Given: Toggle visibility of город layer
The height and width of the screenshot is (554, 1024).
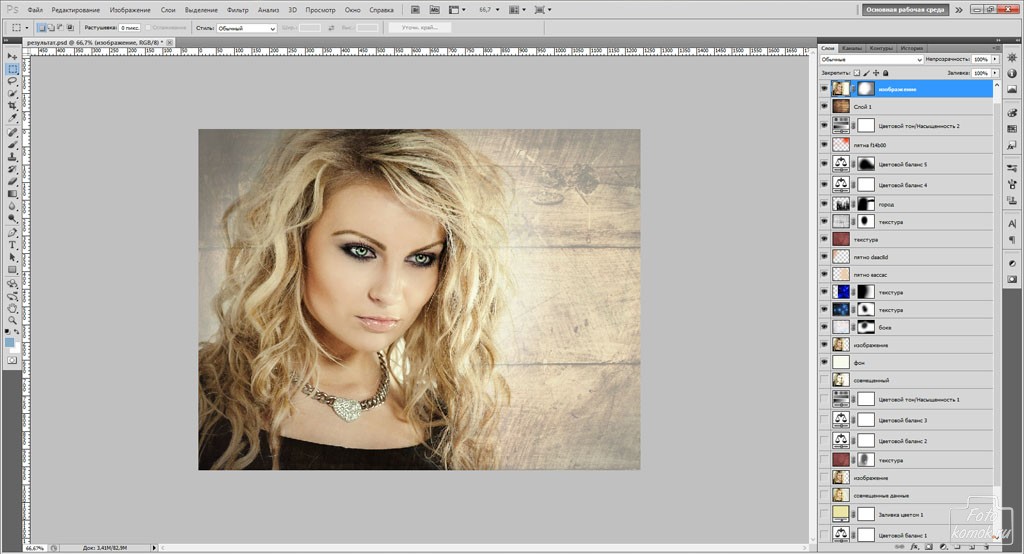Looking at the screenshot, I should [x=824, y=204].
